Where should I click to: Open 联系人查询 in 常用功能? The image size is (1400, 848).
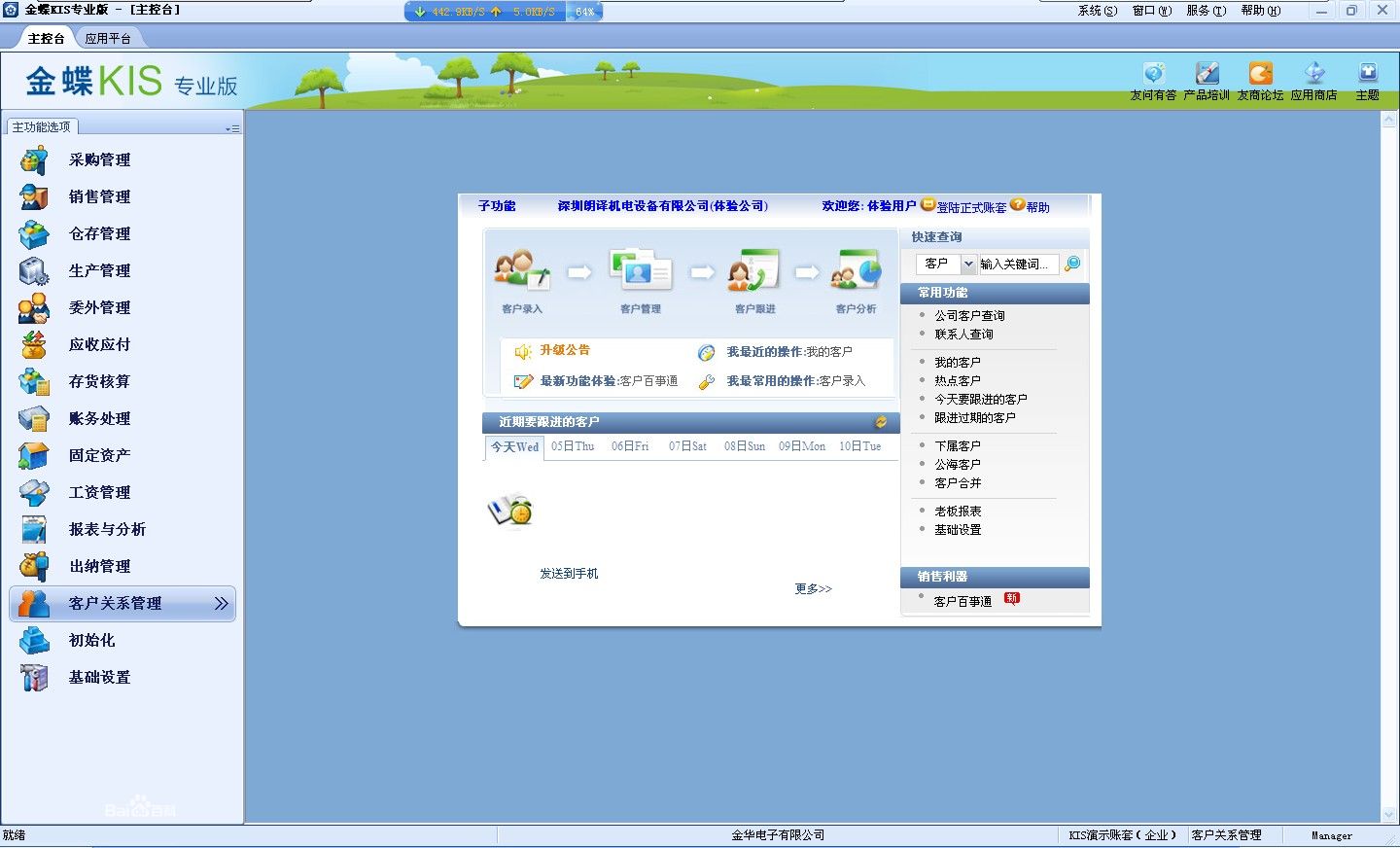(963, 335)
